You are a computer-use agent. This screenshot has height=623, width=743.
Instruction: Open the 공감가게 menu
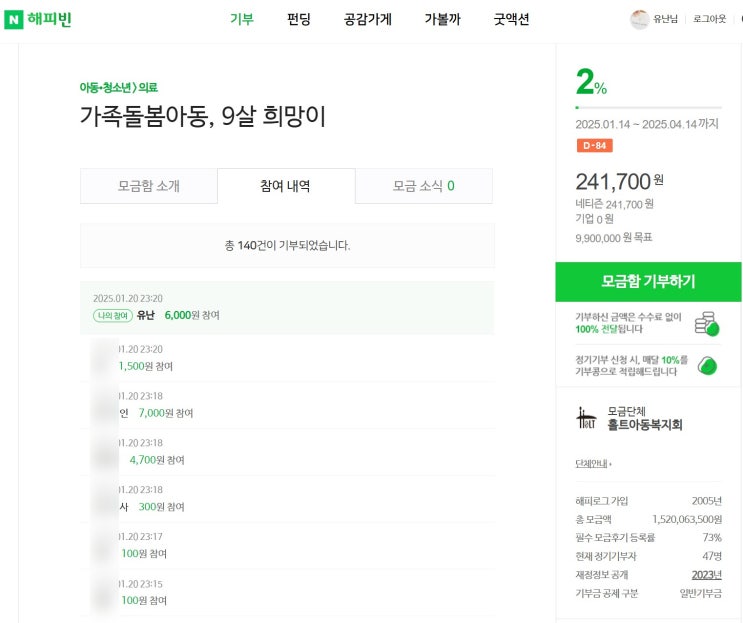tap(367, 19)
